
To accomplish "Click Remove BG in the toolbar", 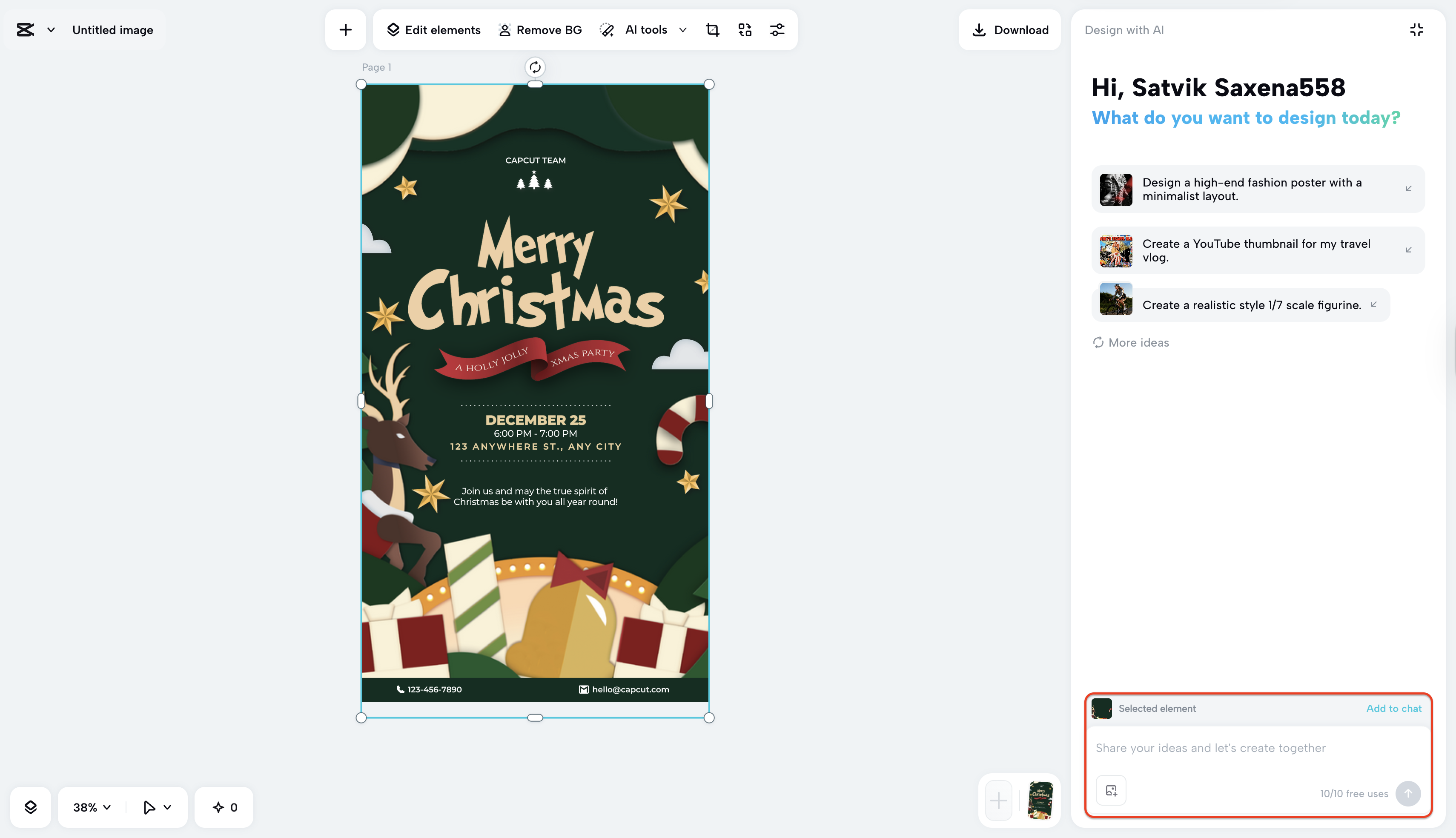I will point(539,30).
